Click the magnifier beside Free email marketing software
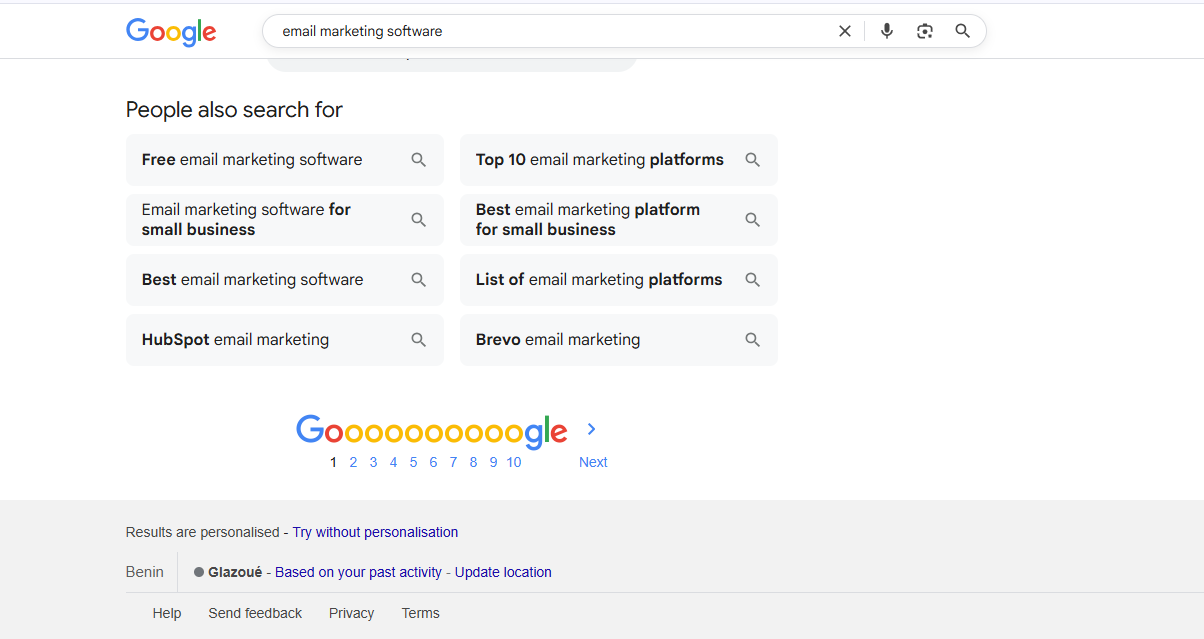The height and width of the screenshot is (639, 1204). coord(419,160)
